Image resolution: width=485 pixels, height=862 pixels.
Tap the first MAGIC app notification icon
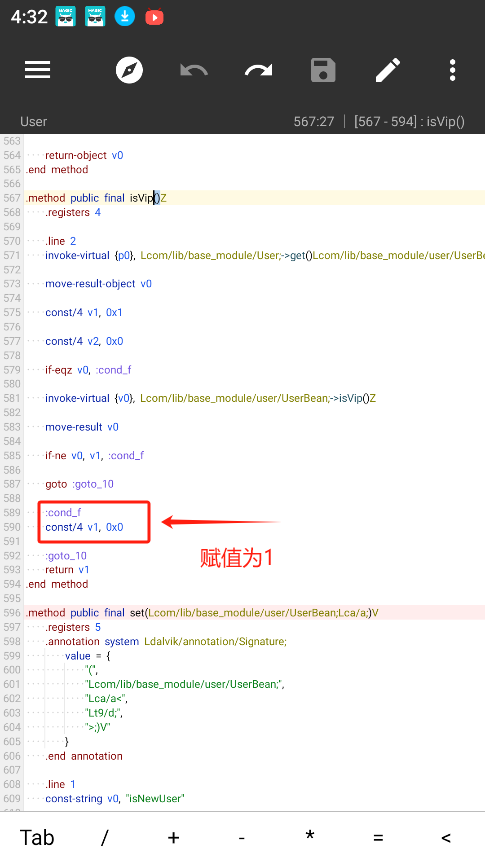(x=65, y=17)
